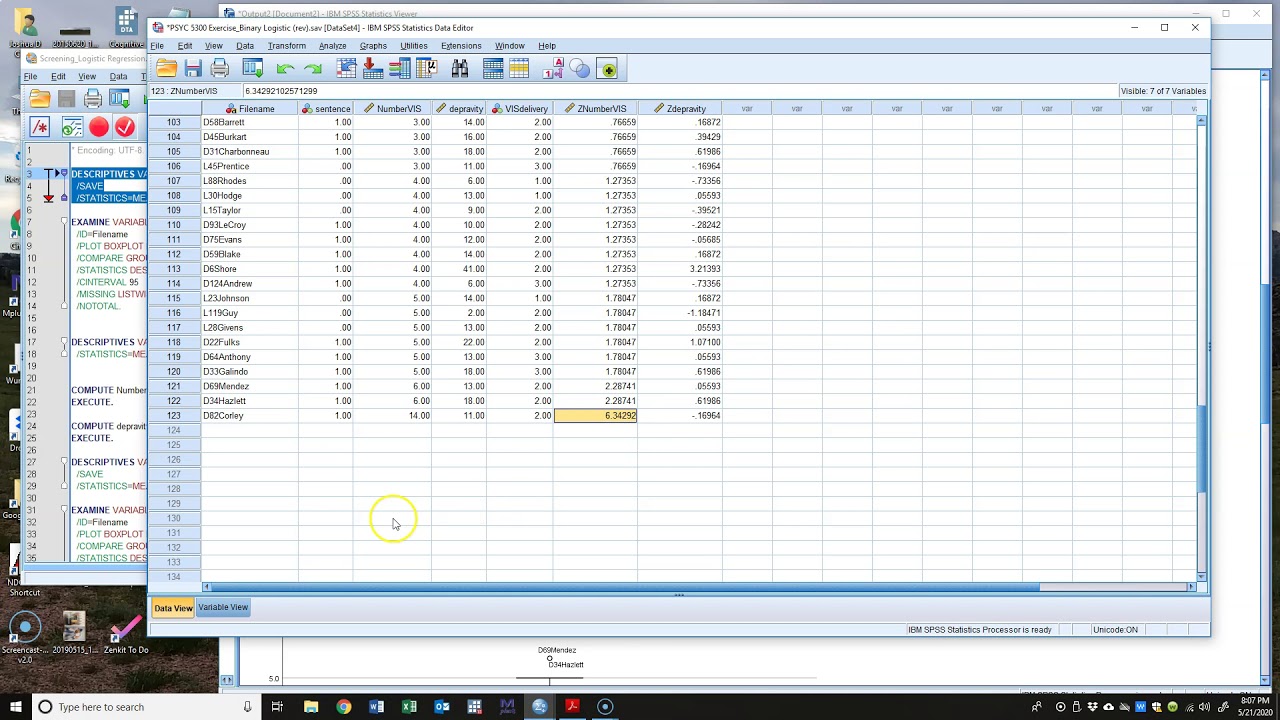Image resolution: width=1280 pixels, height=720 pixels.
Task: Open Google Chrome from the taskbar
Action: click(343, 707)
